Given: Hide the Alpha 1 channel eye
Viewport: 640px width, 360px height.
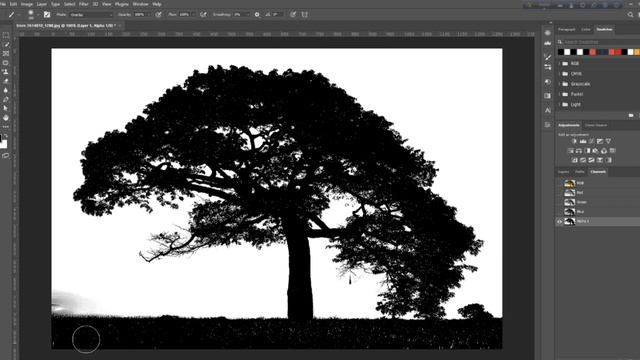Looking at the screenshot, I should [x=560, y=221].
